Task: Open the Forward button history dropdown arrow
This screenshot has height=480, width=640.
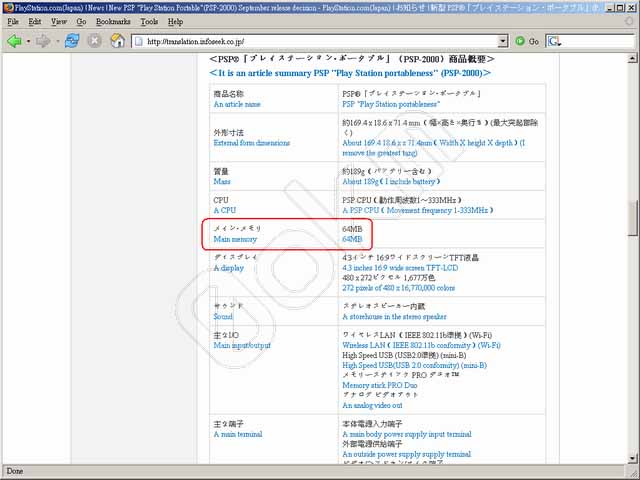Action: [x=58, y=41]
